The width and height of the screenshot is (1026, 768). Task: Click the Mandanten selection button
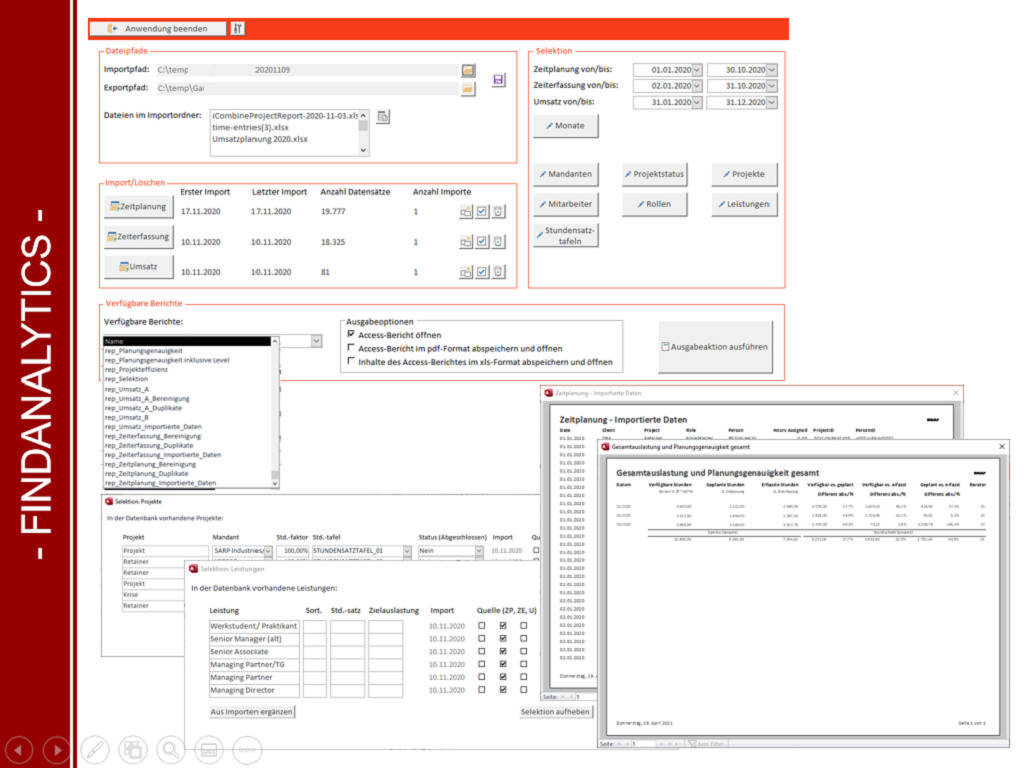pyautogui.click(x=565, y=174)
